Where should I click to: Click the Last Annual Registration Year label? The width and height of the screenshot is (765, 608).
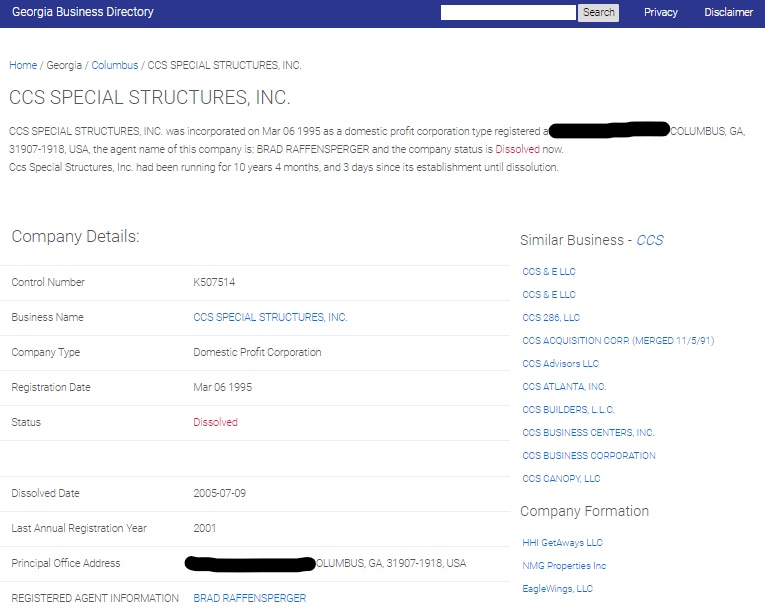(79, 528)
